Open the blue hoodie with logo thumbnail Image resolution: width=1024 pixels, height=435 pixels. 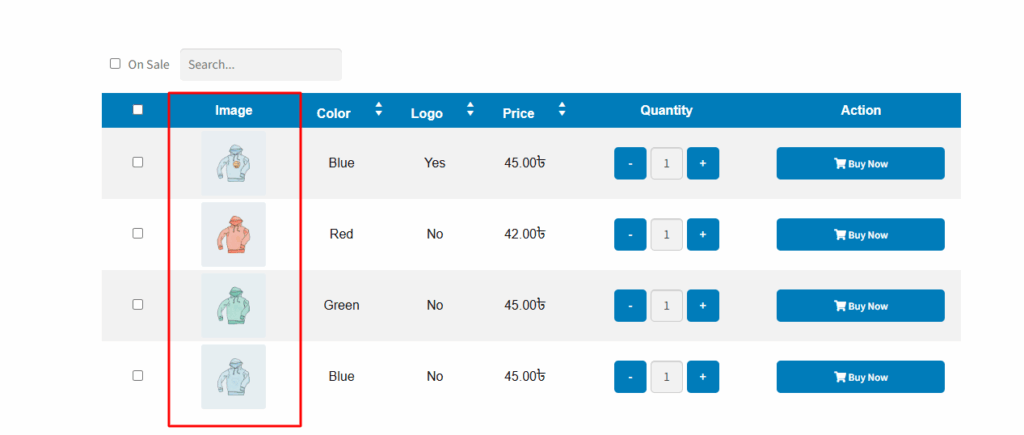pyautogui.click(x=233, y=163)
